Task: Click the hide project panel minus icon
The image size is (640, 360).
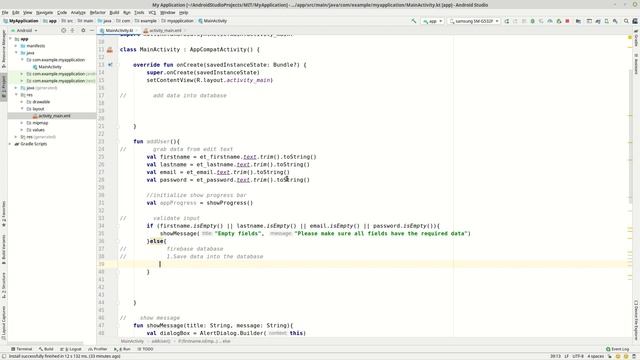Action: pos(92,30)
